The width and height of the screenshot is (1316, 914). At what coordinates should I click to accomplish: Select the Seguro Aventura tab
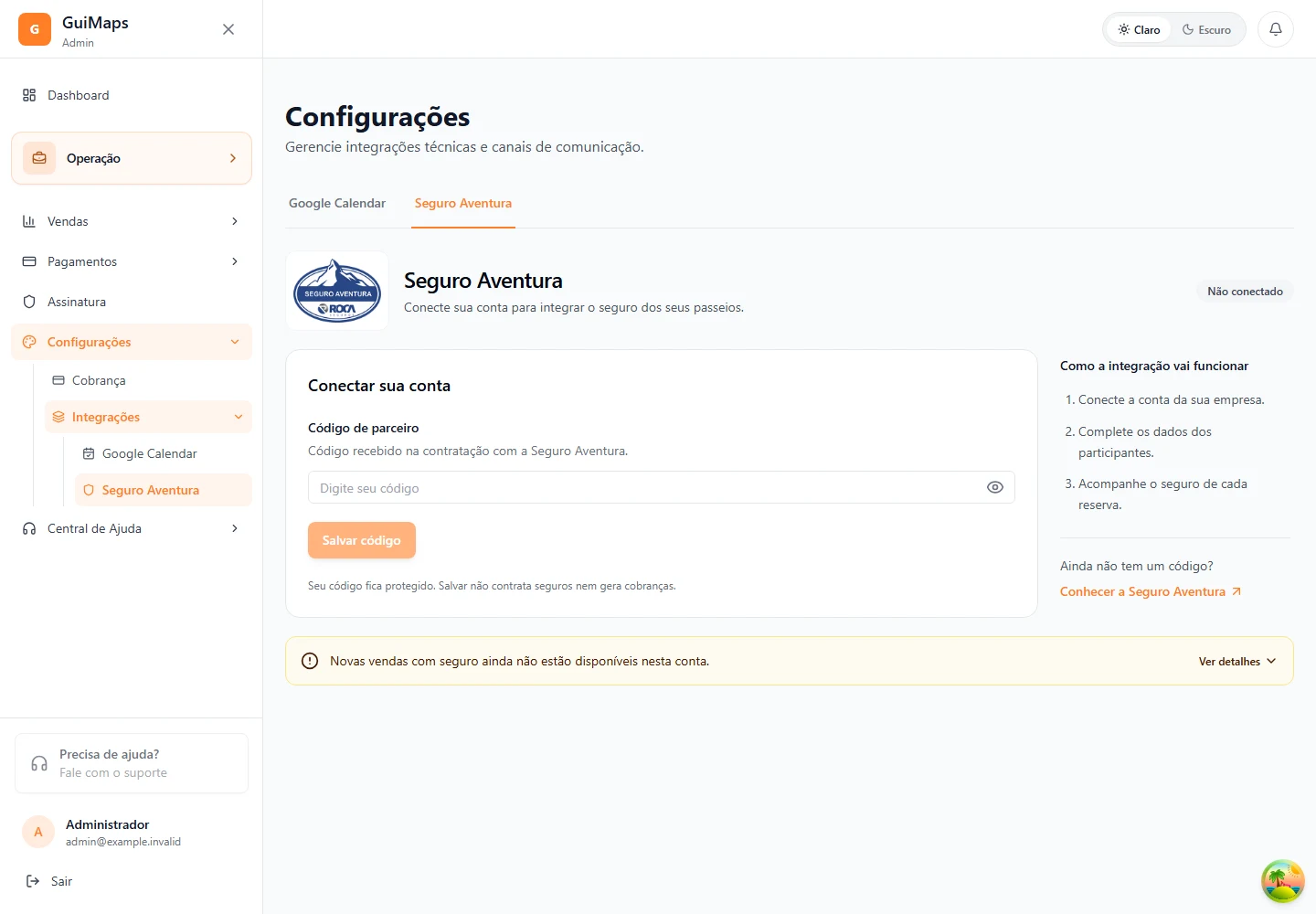pyautogui.click(x=463, y=204)
